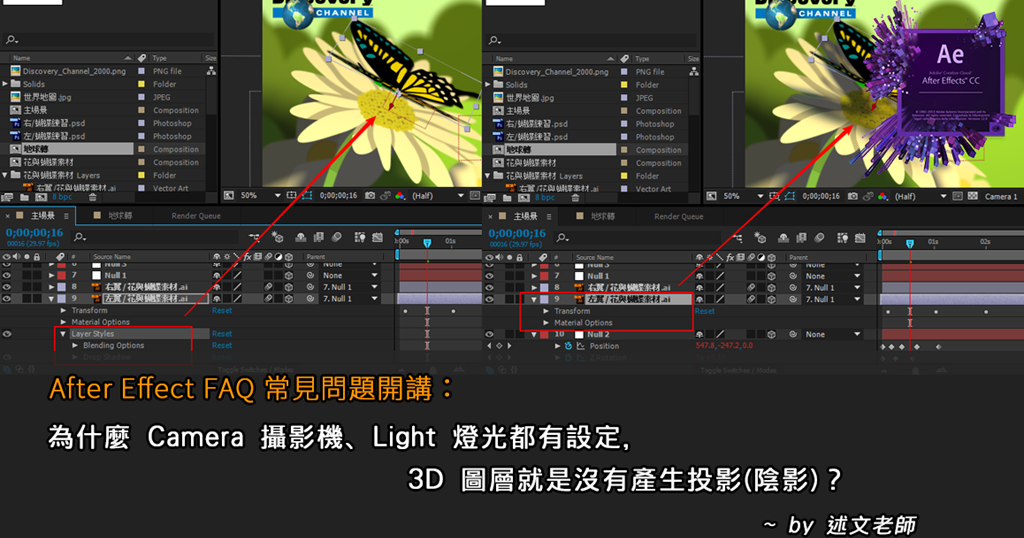Select the 主場景 tab in the left timeline
1024x538 pixels.
click(x=42, y=215)
